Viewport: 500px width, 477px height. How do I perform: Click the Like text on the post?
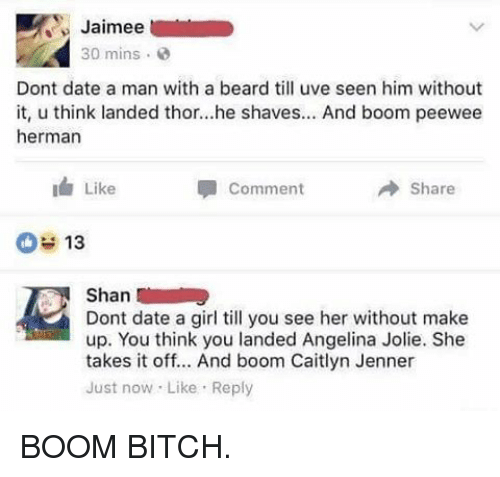[100, 189]
